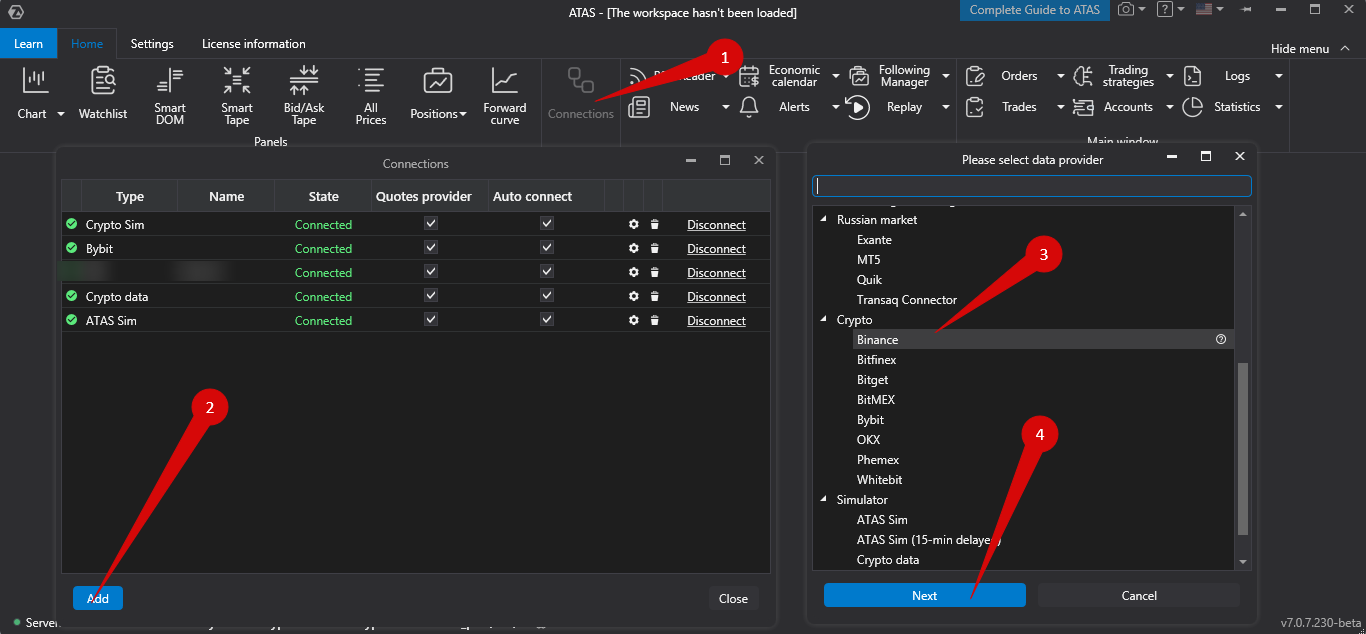Open the Watchlist panel
1366x634 pixels.
103,93
